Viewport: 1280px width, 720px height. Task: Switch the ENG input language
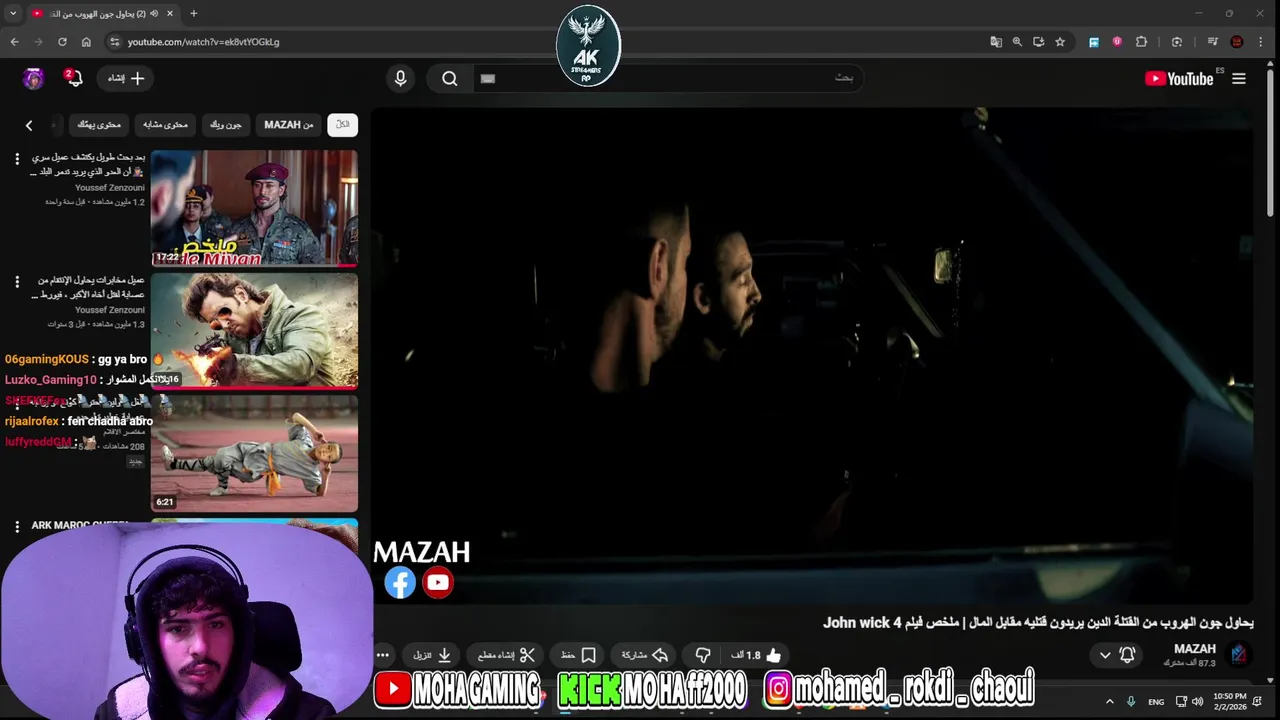coord(1156,702)
